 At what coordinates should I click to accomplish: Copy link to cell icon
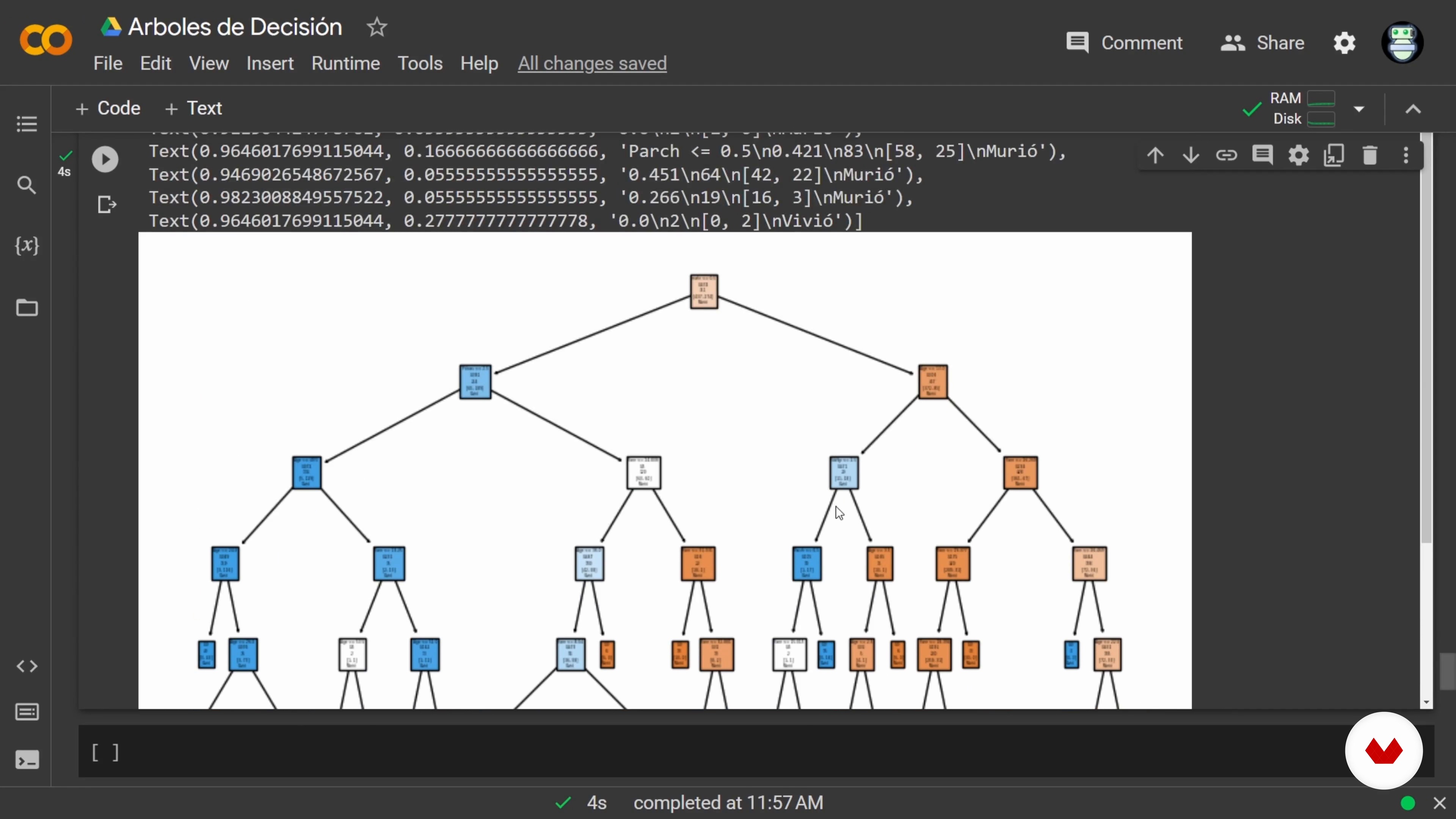pos(1227,155)
